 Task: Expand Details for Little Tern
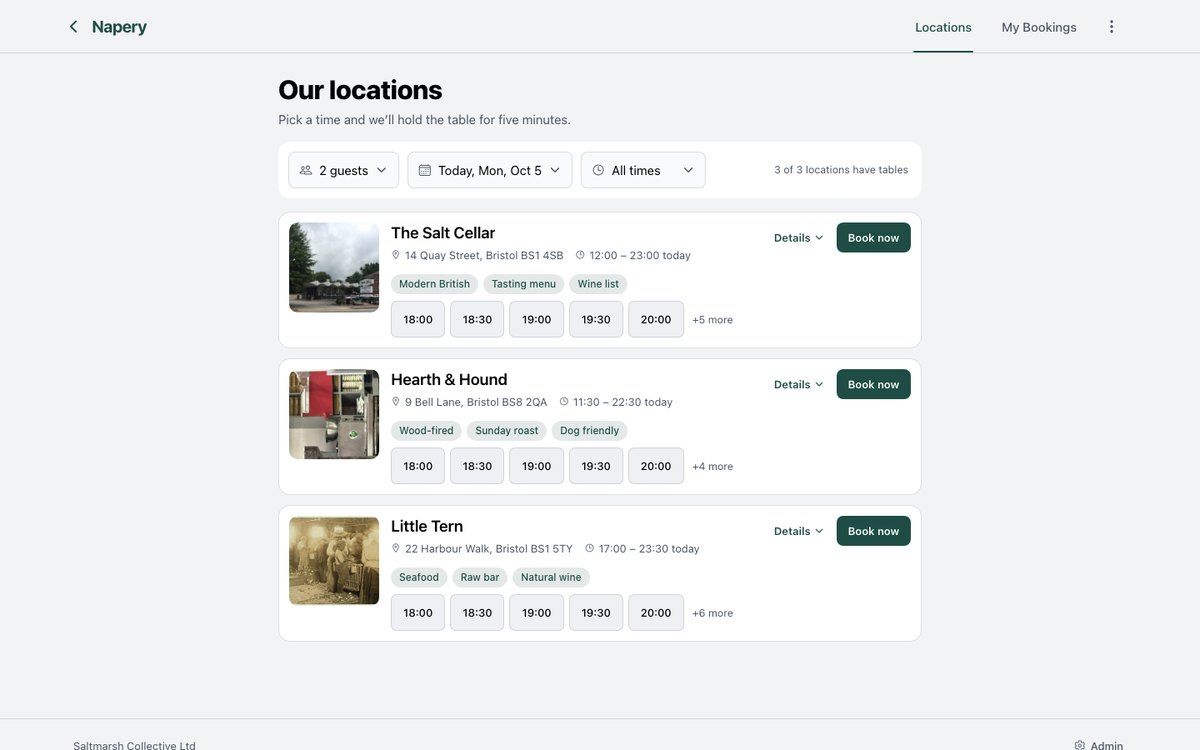799,531
